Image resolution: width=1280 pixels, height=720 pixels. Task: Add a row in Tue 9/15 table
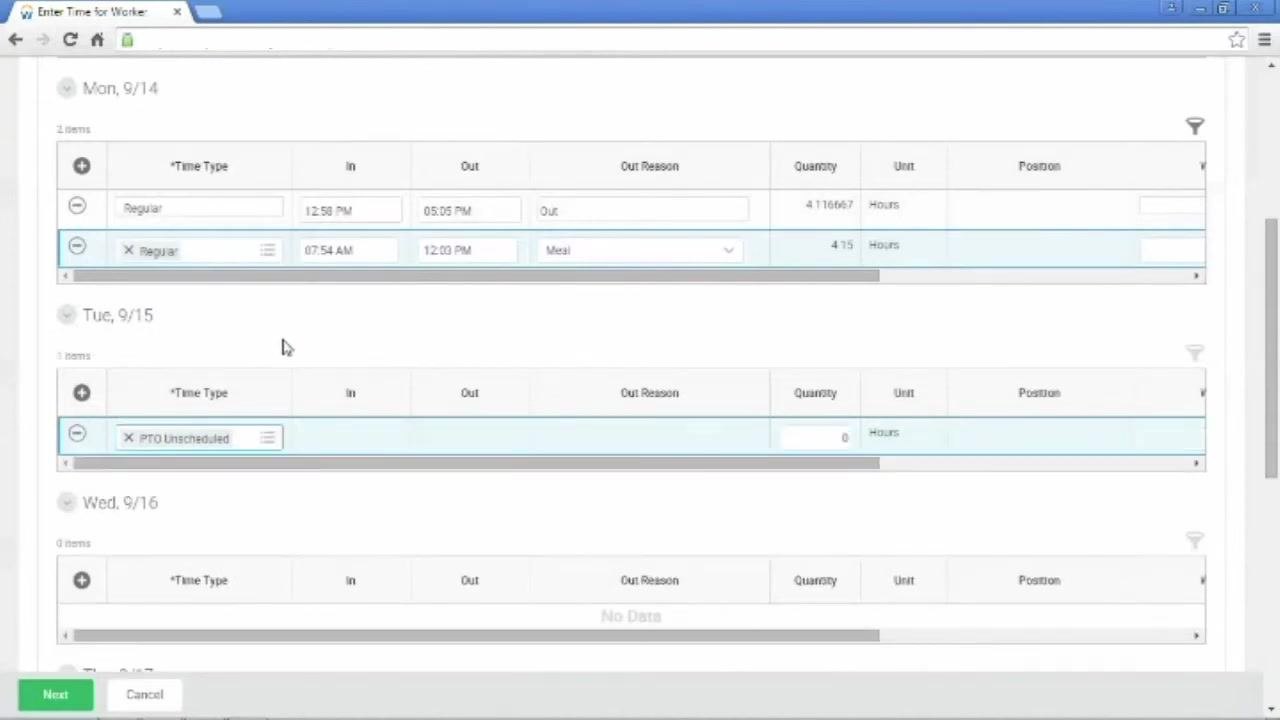pos(82,393)
